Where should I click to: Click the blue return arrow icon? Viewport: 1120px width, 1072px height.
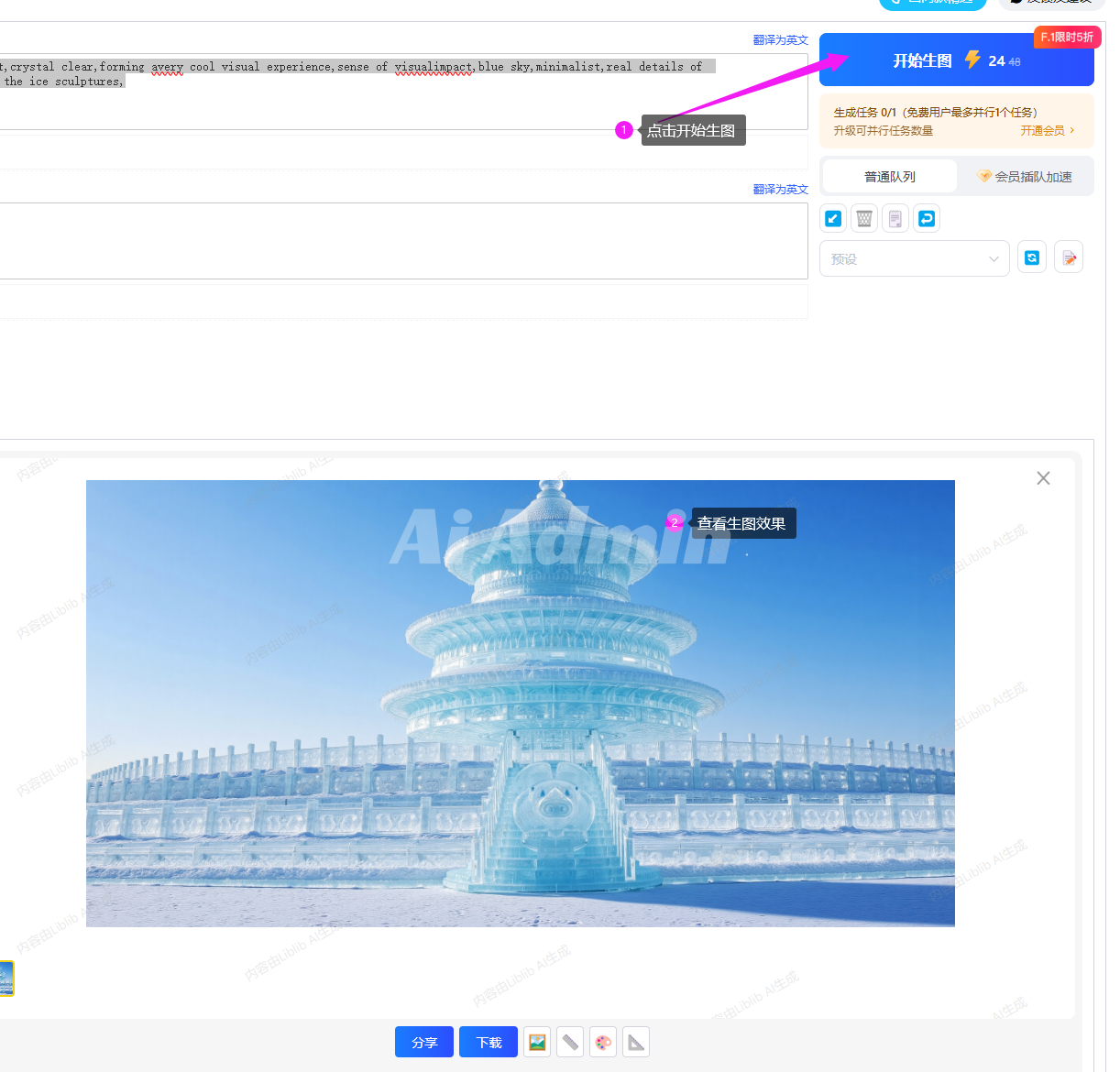pos(927,218)
